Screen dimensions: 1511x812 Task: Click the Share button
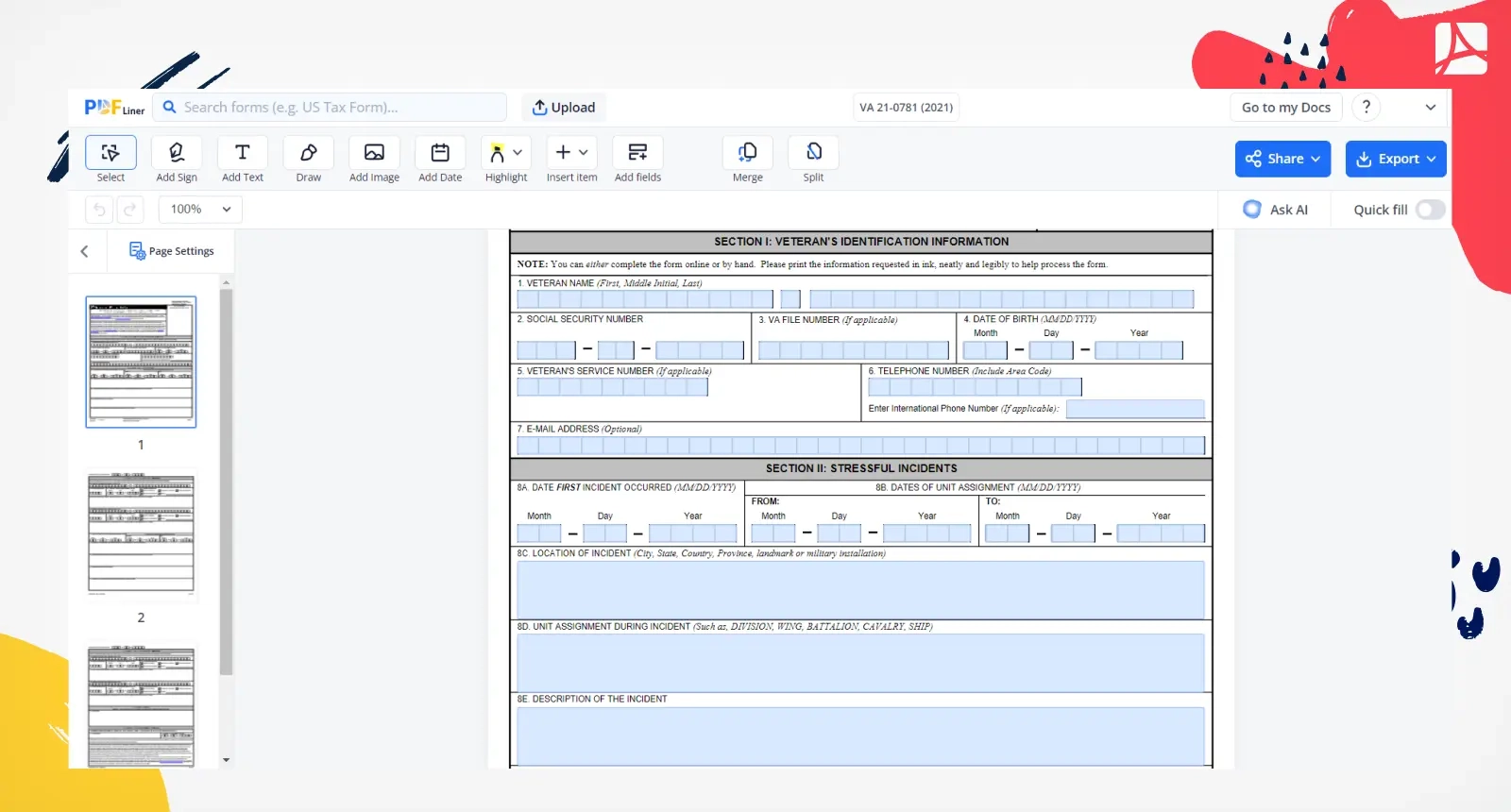click(1282, 159)
